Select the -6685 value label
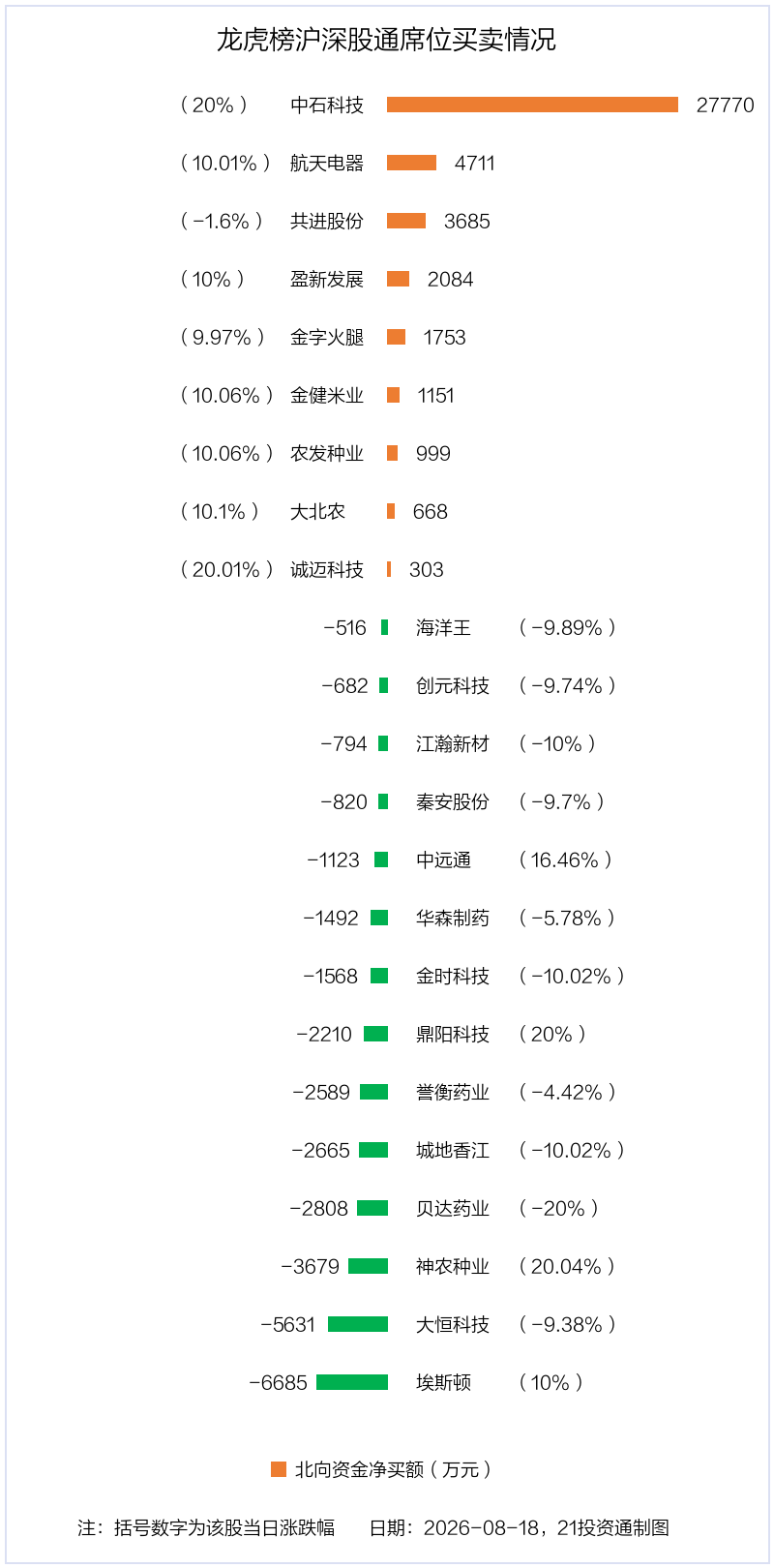This screenshot has height=1568, width=774. tap(278, 1382)
